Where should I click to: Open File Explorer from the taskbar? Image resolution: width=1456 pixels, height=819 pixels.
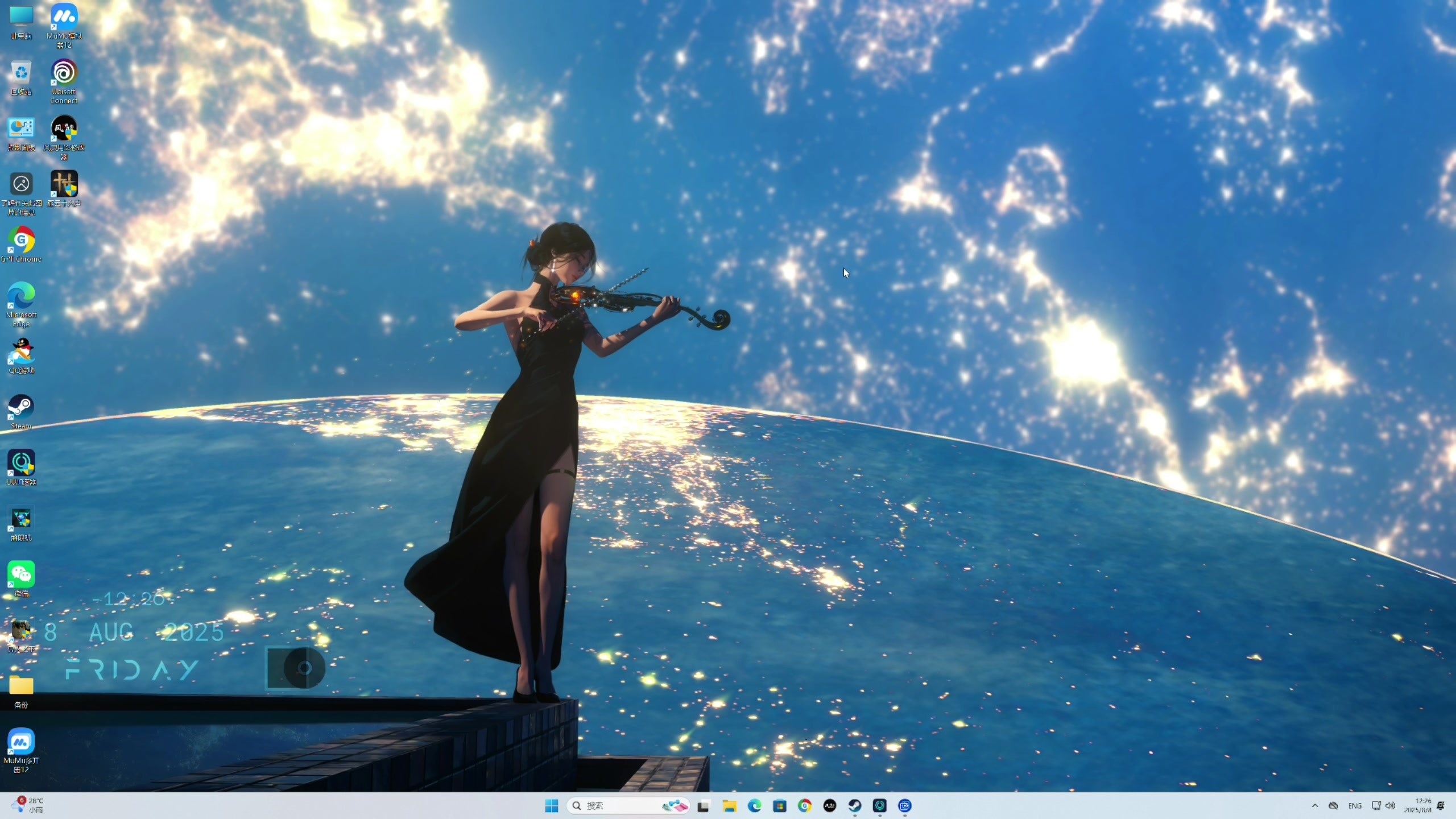click(x=729, y=806)
